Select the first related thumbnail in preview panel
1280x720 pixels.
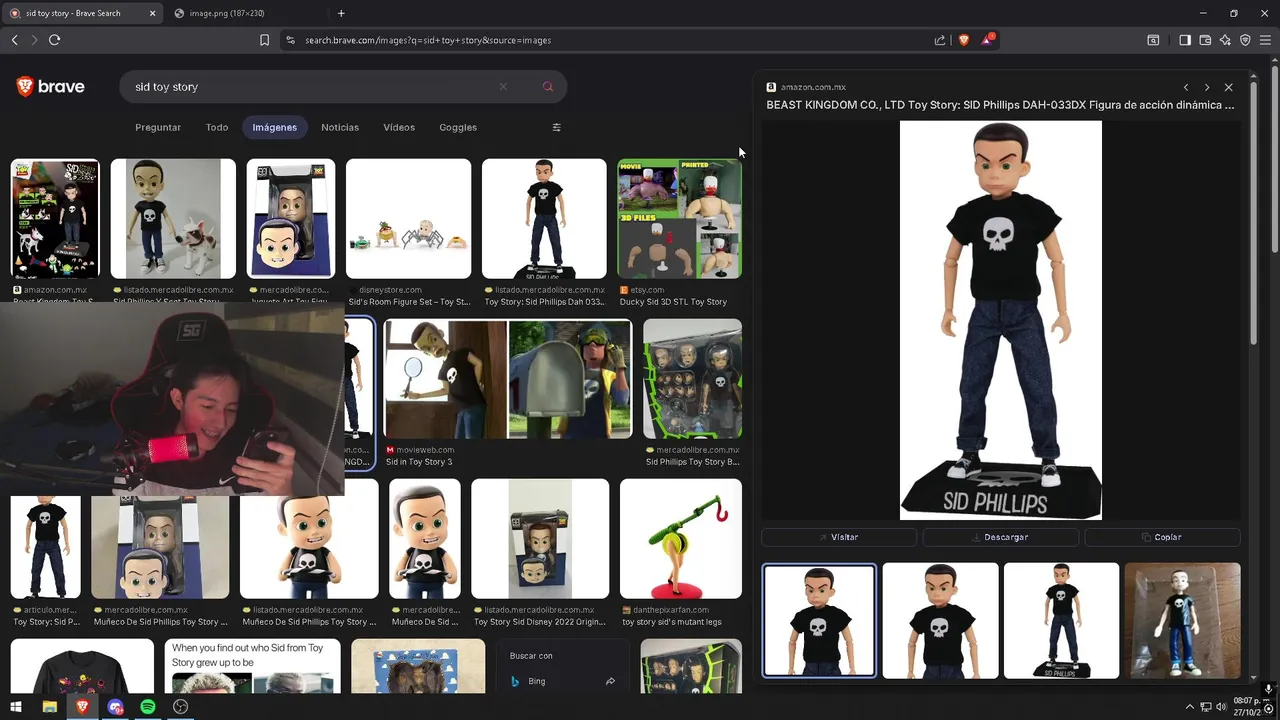(x=819, y=621)
